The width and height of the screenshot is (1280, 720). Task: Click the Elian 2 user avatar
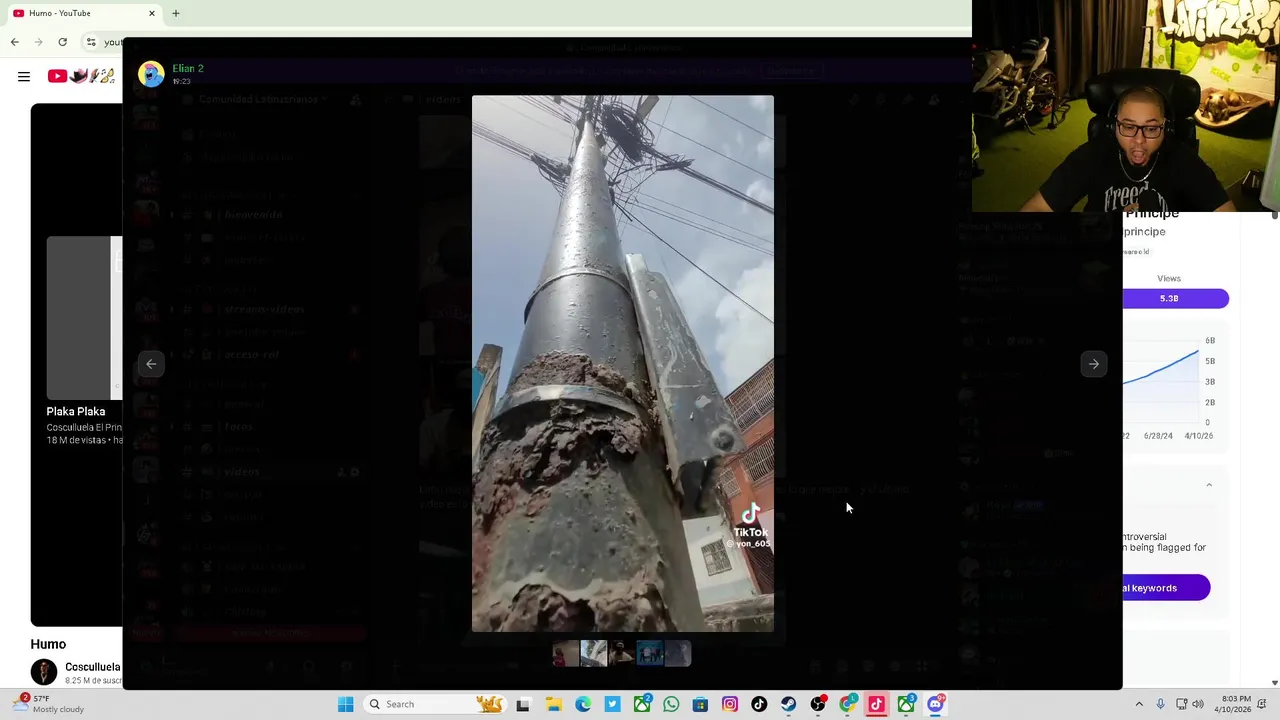[x=151, y=74]
